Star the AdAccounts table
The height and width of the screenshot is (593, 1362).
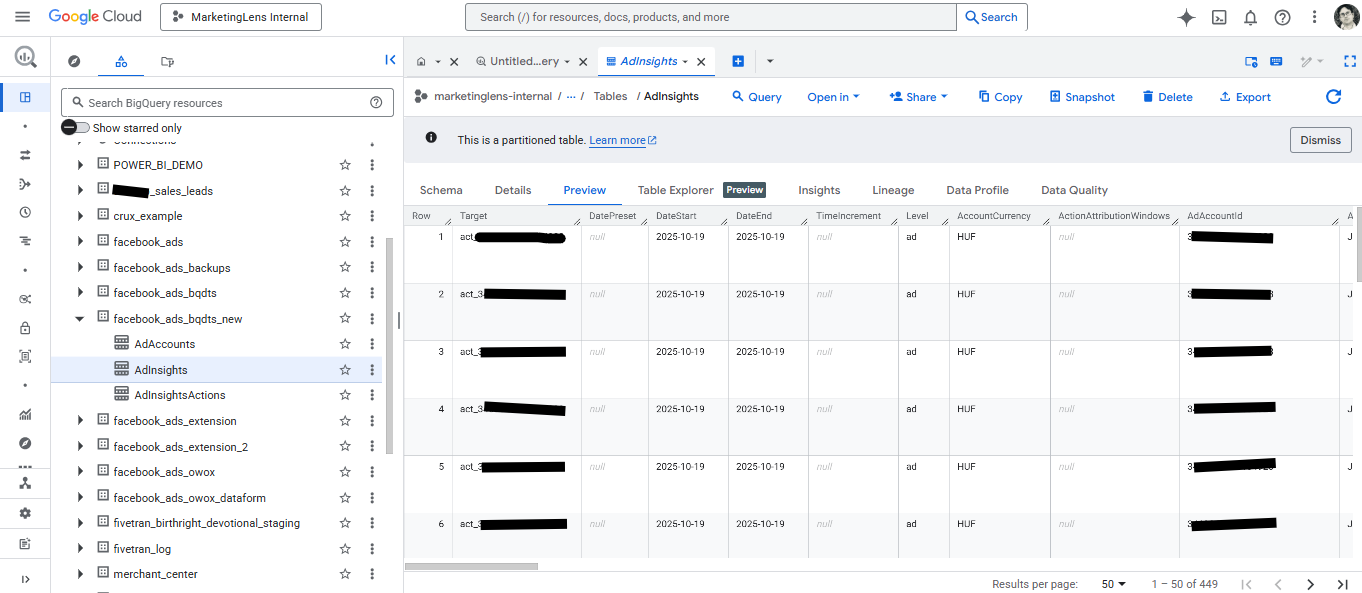(x=345, y=343)
